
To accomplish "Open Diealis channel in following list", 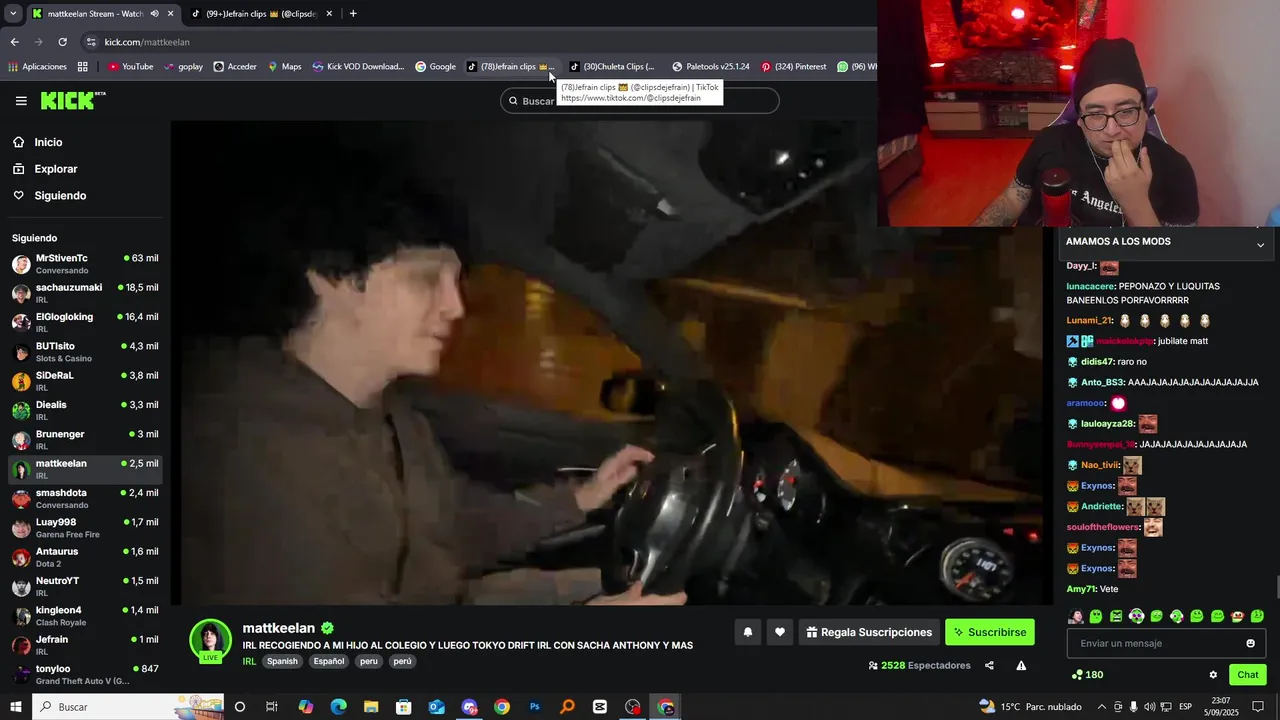I will point(85,410).
